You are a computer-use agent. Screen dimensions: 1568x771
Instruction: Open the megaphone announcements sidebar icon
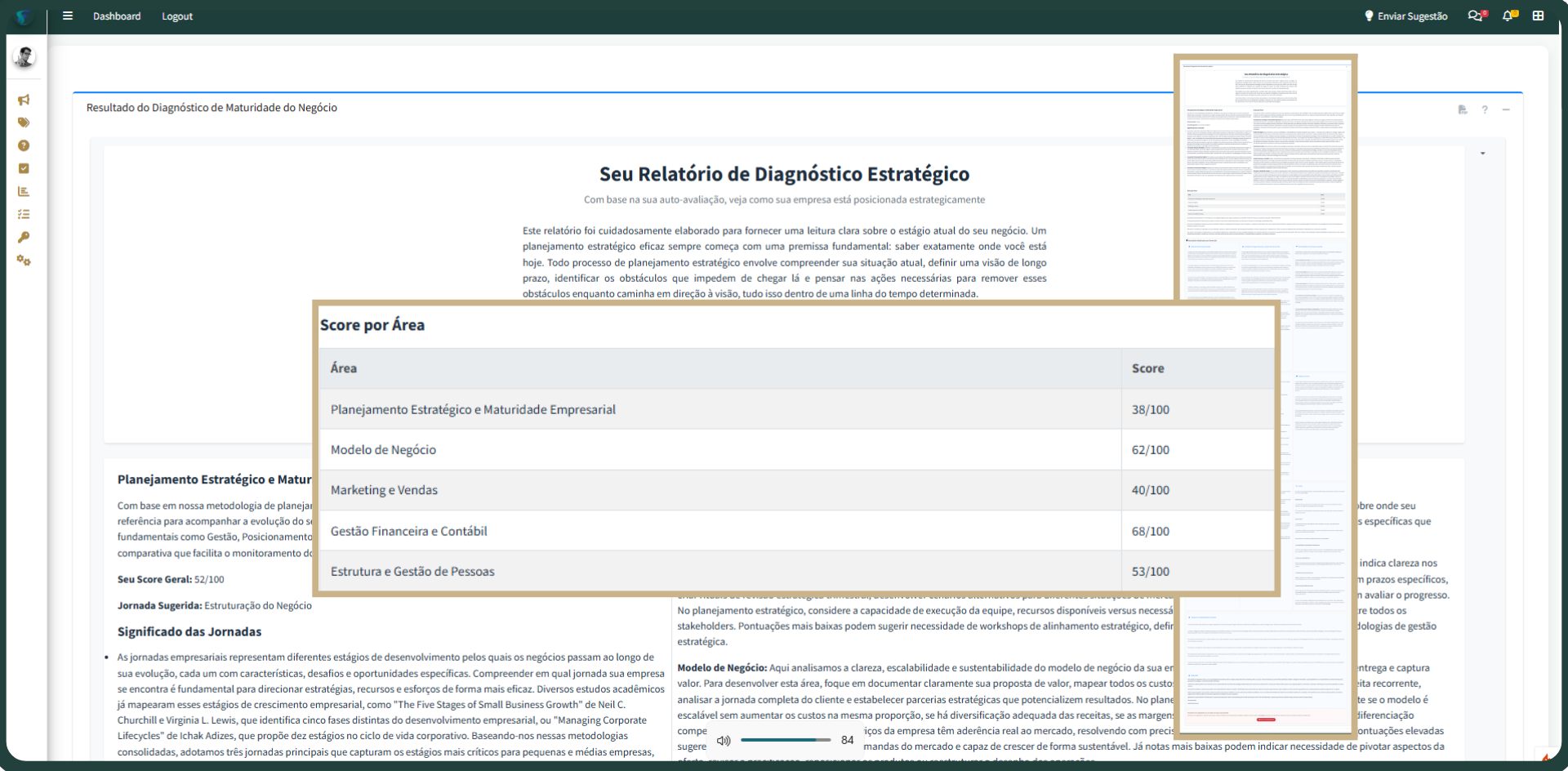tap(24, 100)
